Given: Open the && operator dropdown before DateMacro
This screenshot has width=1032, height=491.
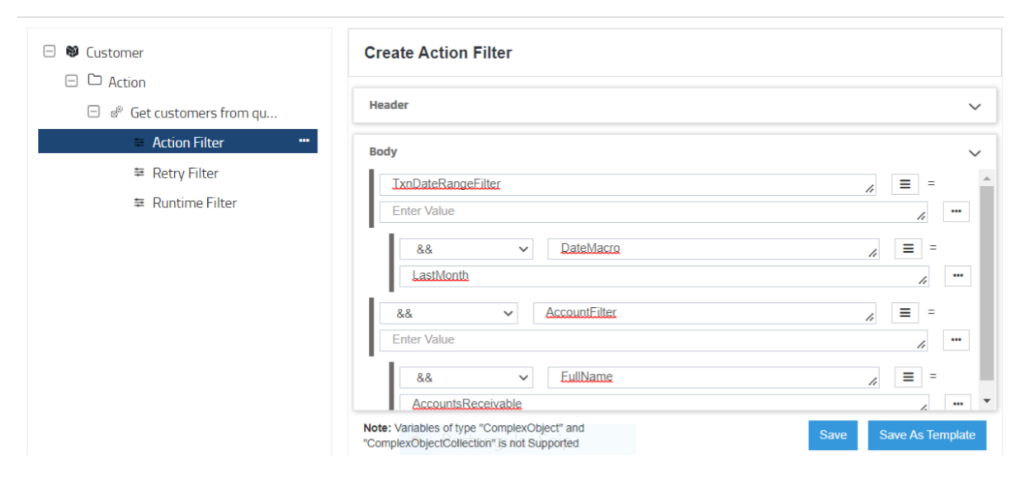Looking at the screenshot, I should (x=466, y=249).
